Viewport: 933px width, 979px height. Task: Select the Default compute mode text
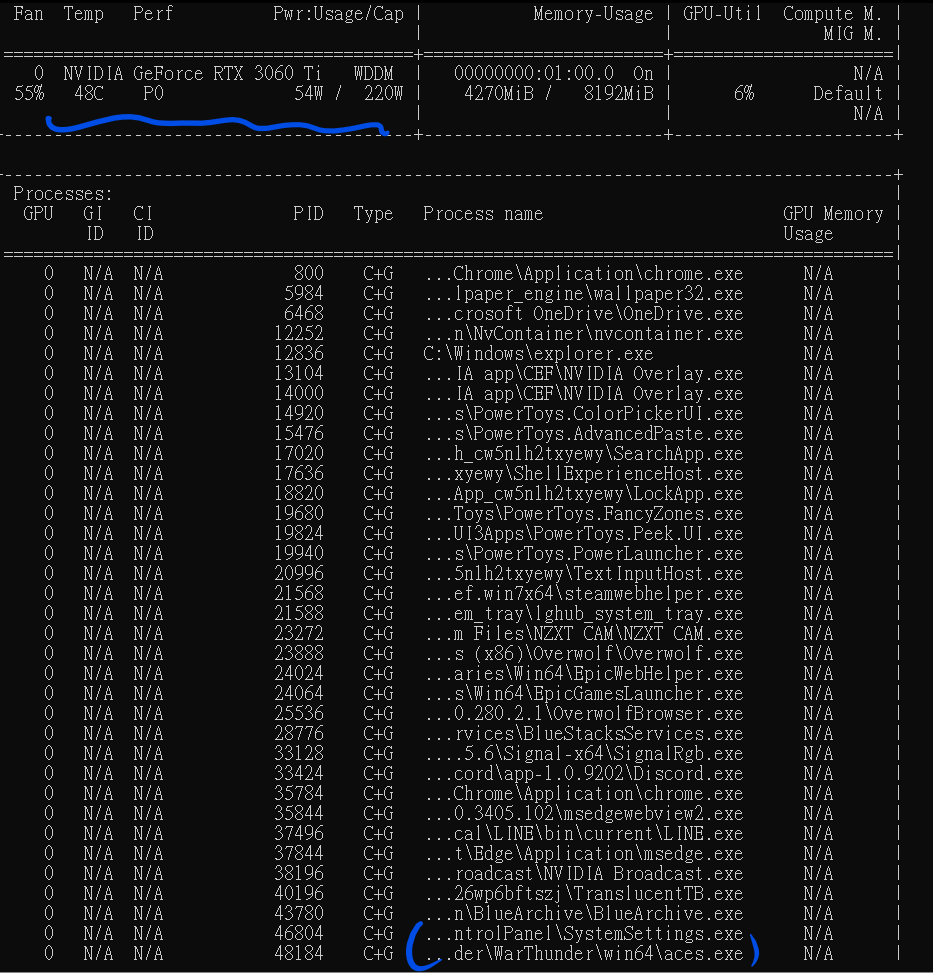pyautogui.click(x=848, y=94)
